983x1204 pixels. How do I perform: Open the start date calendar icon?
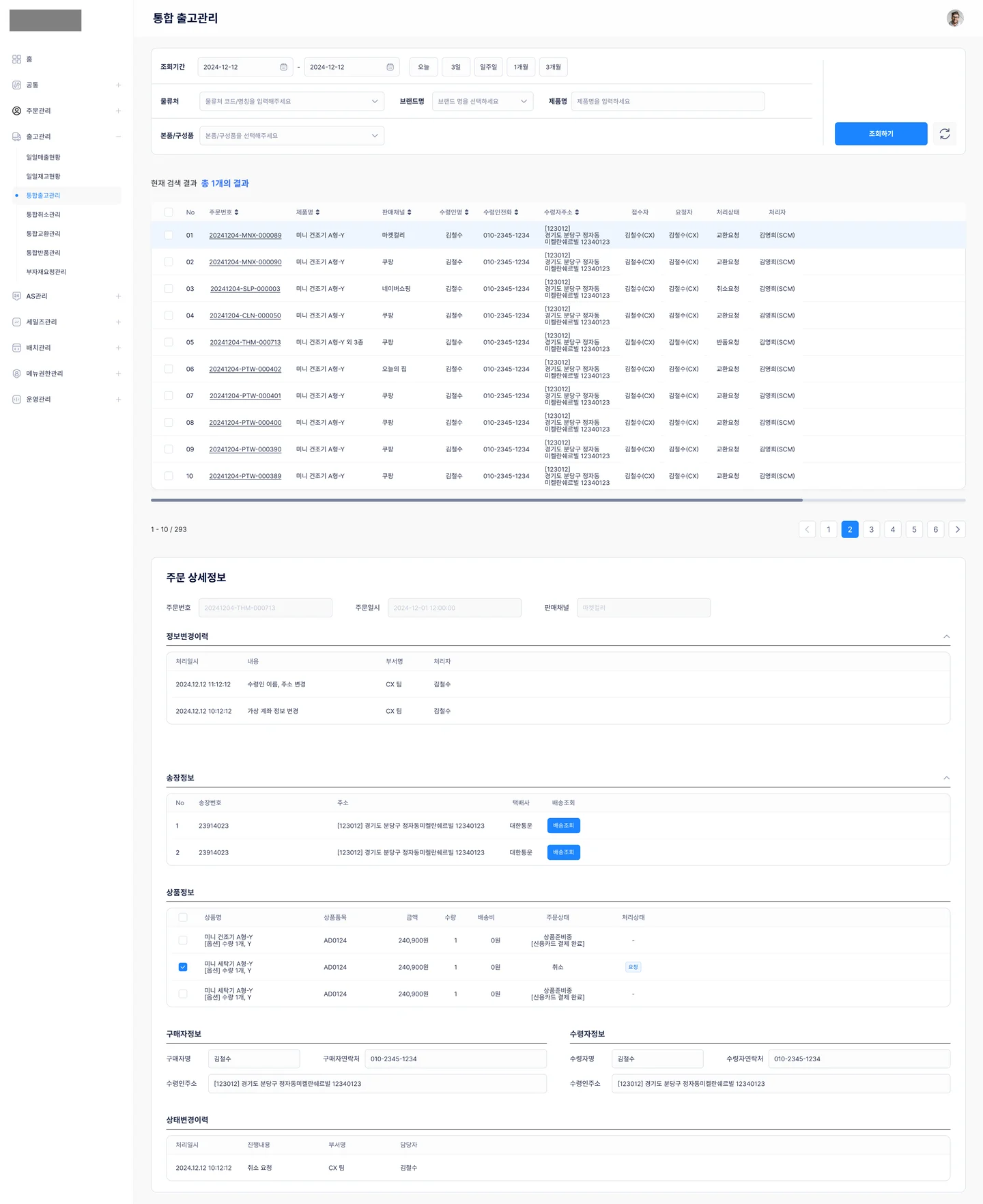(284, 67)
